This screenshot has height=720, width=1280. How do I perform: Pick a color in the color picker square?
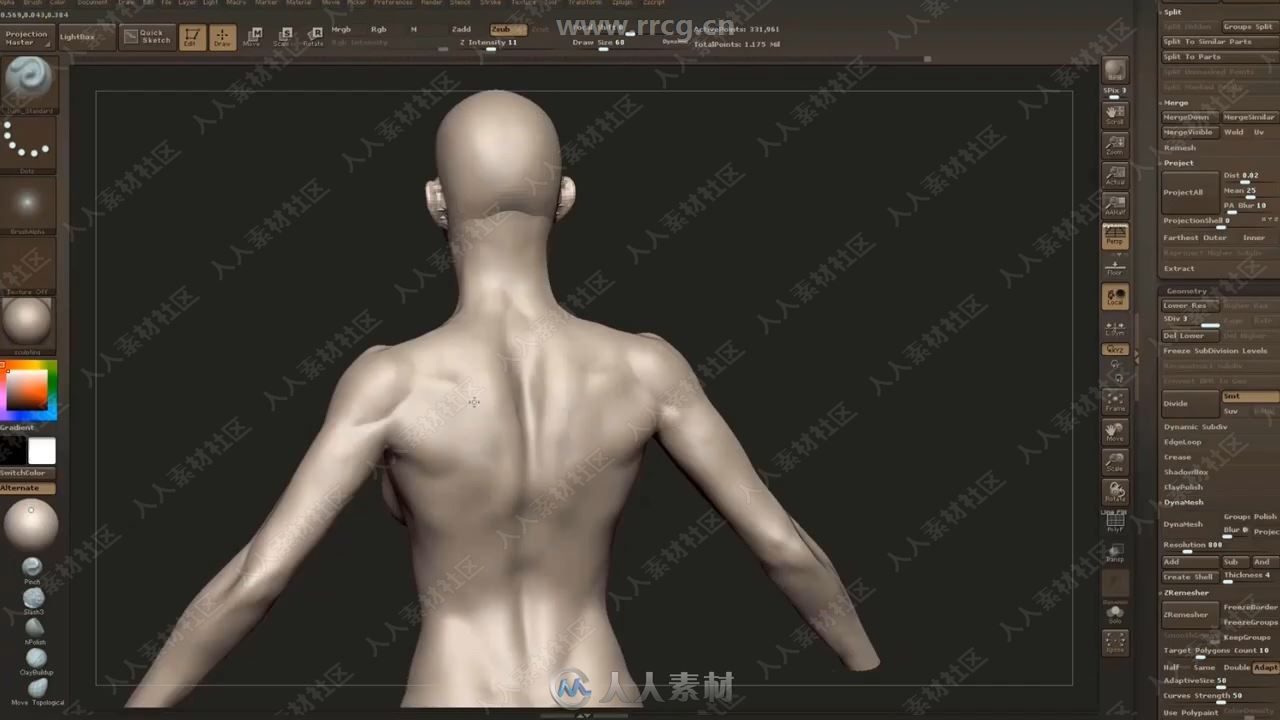(x=27, y=390)
